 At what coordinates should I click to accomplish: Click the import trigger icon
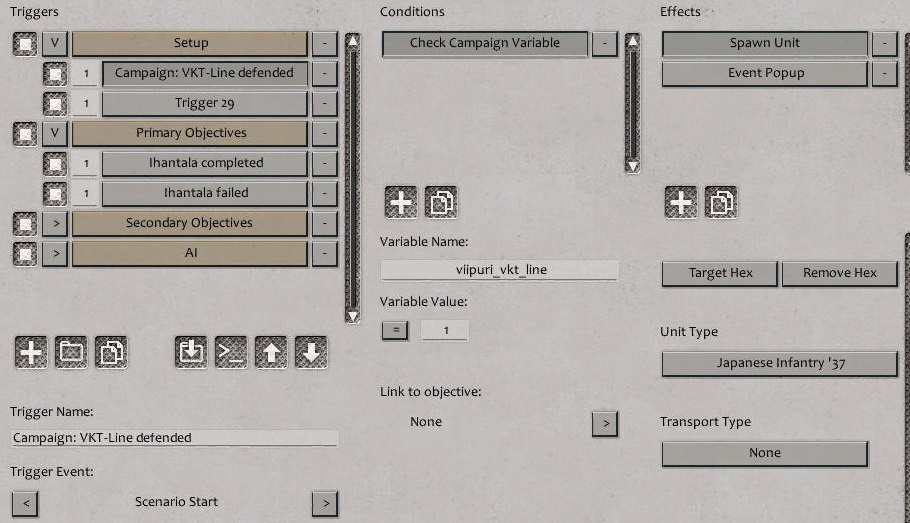coord(191,352)
